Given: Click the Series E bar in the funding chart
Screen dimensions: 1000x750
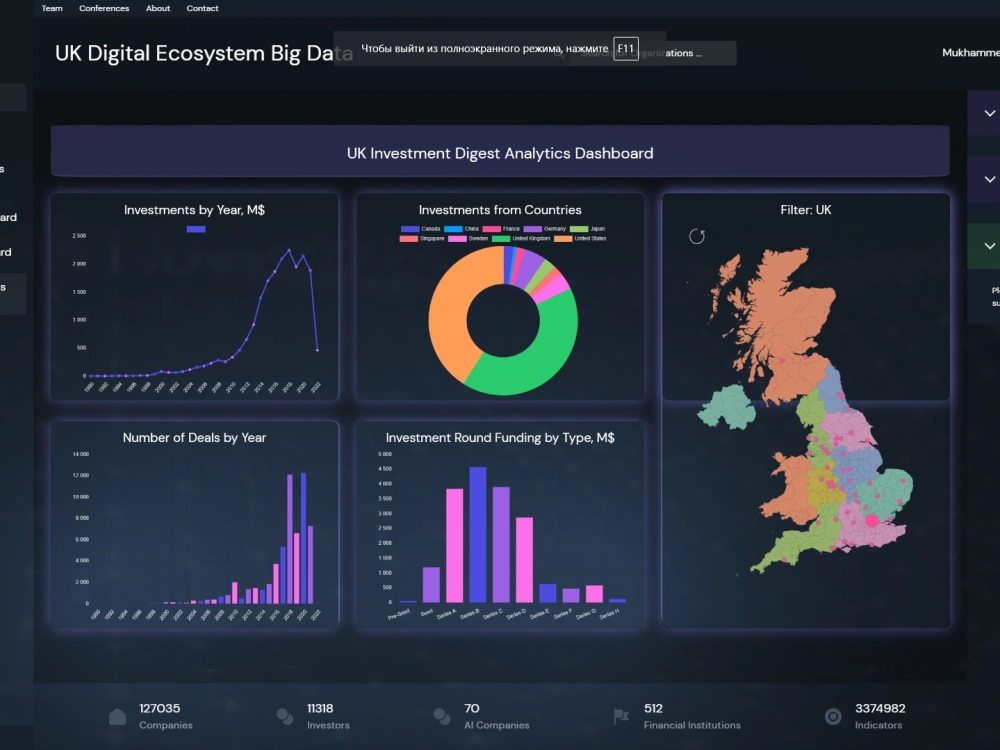Looking at the screenshot, I should (548, 593).
